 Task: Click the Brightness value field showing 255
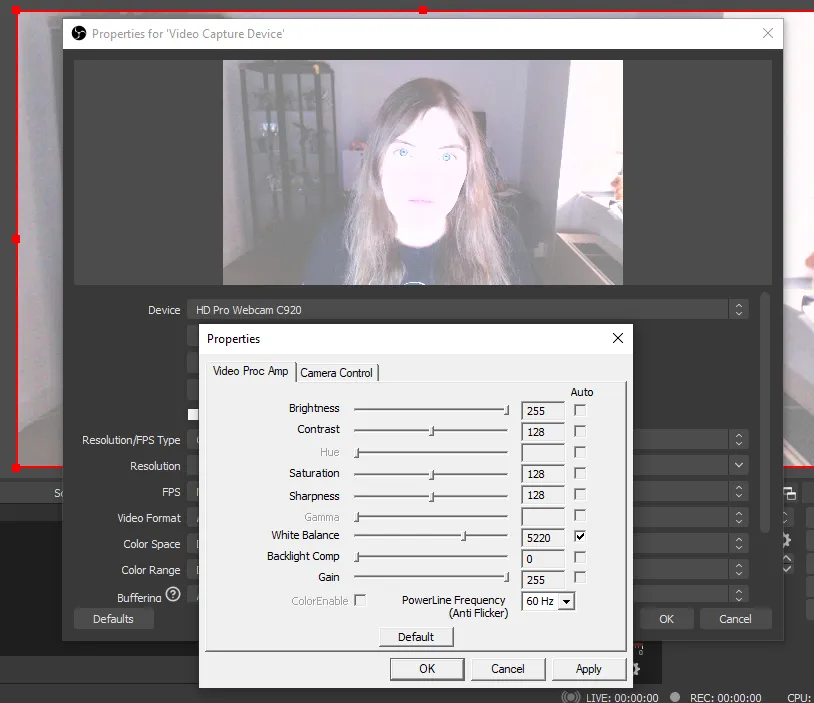[542, 410]
